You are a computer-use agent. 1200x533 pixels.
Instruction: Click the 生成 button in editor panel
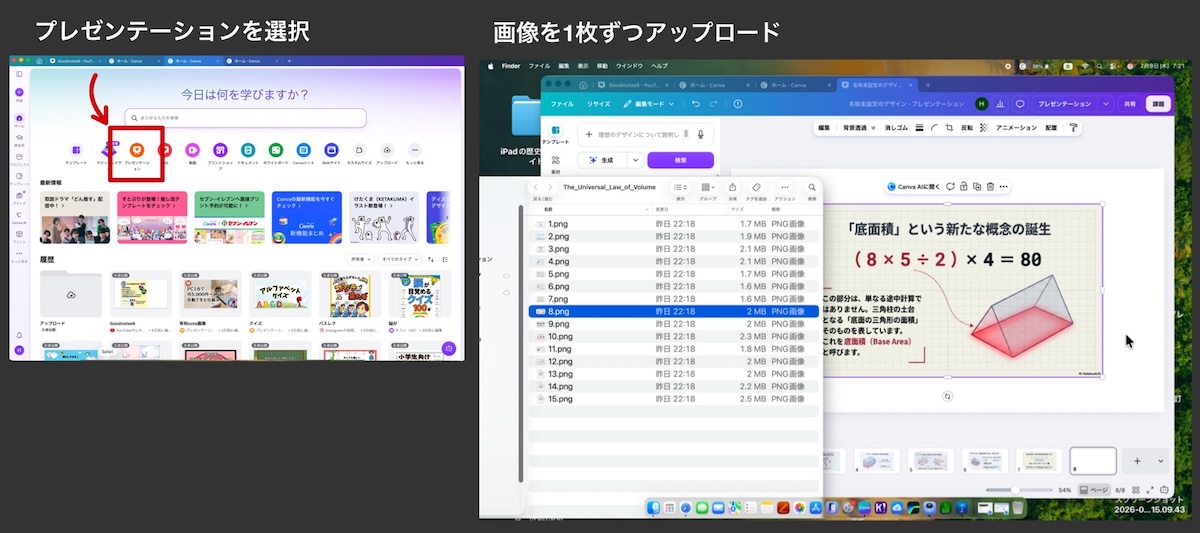pyautogui.click(x=603, y=160)
